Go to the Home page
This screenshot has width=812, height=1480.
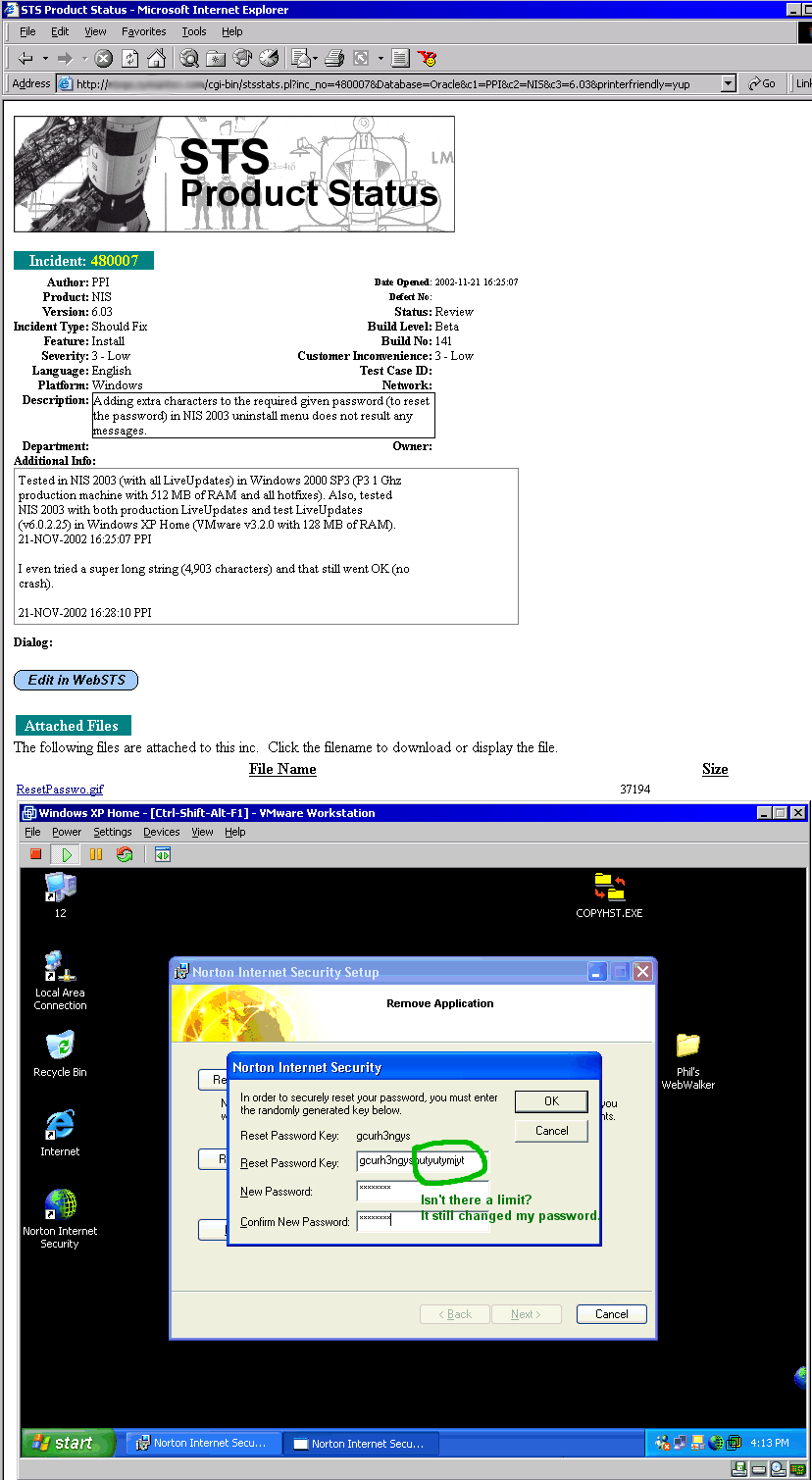[155, 58]
